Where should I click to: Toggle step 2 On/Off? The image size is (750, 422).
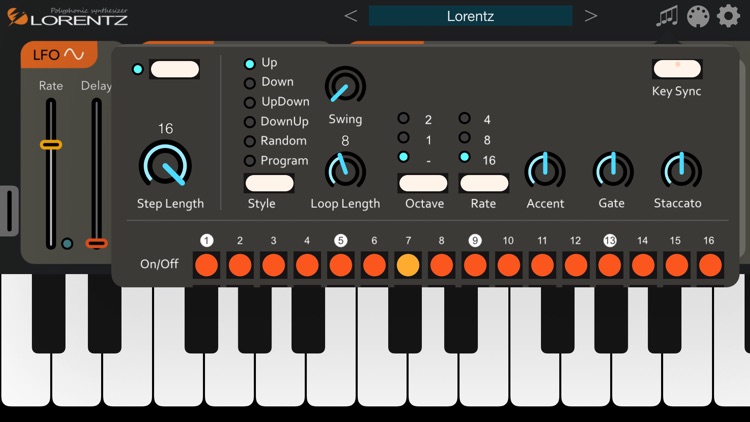coord(240,265)
